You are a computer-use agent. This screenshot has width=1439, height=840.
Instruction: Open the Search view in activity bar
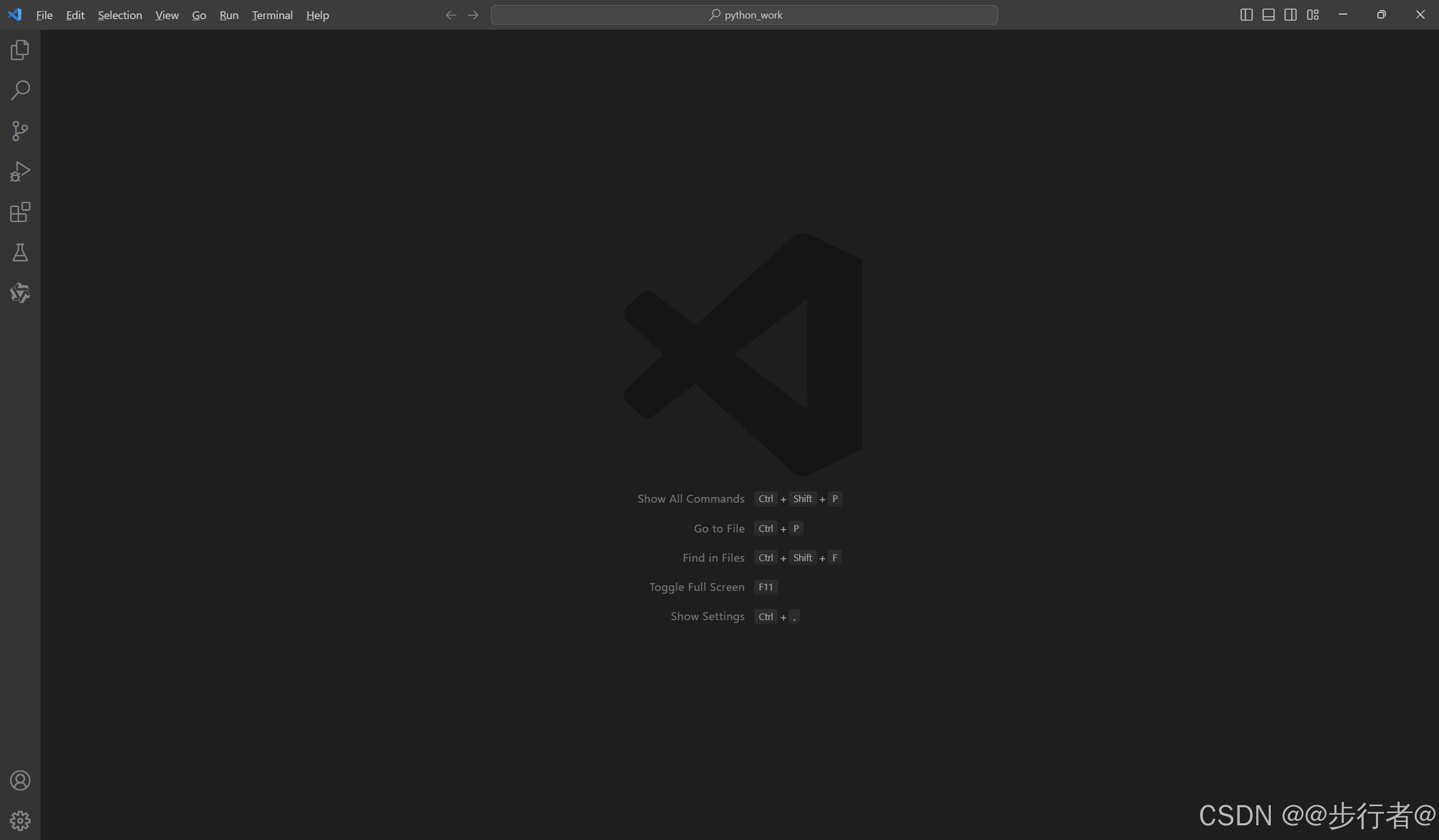tap(20, 90)
